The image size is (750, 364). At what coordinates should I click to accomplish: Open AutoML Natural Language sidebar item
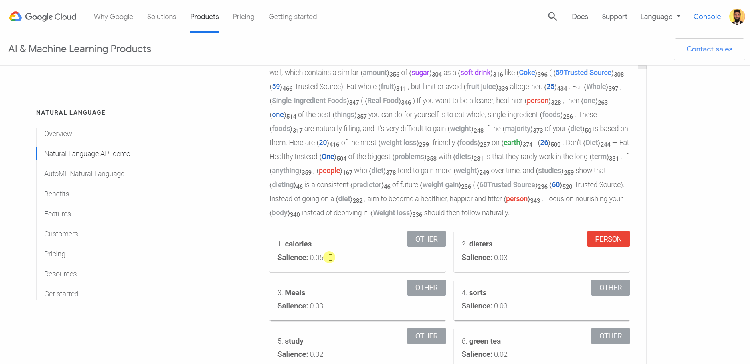[x=84, y=174]
